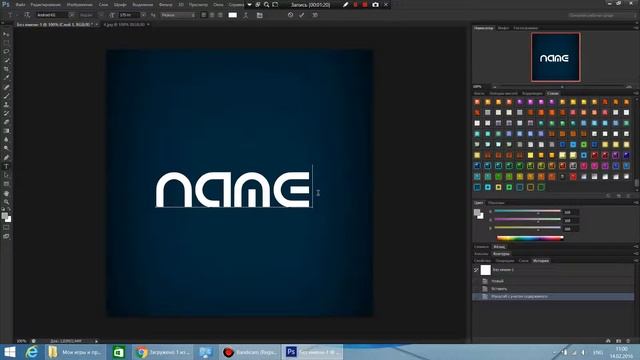Select the Eraser tool
This screenshot has height=360, width=640.
pos(6,122)
